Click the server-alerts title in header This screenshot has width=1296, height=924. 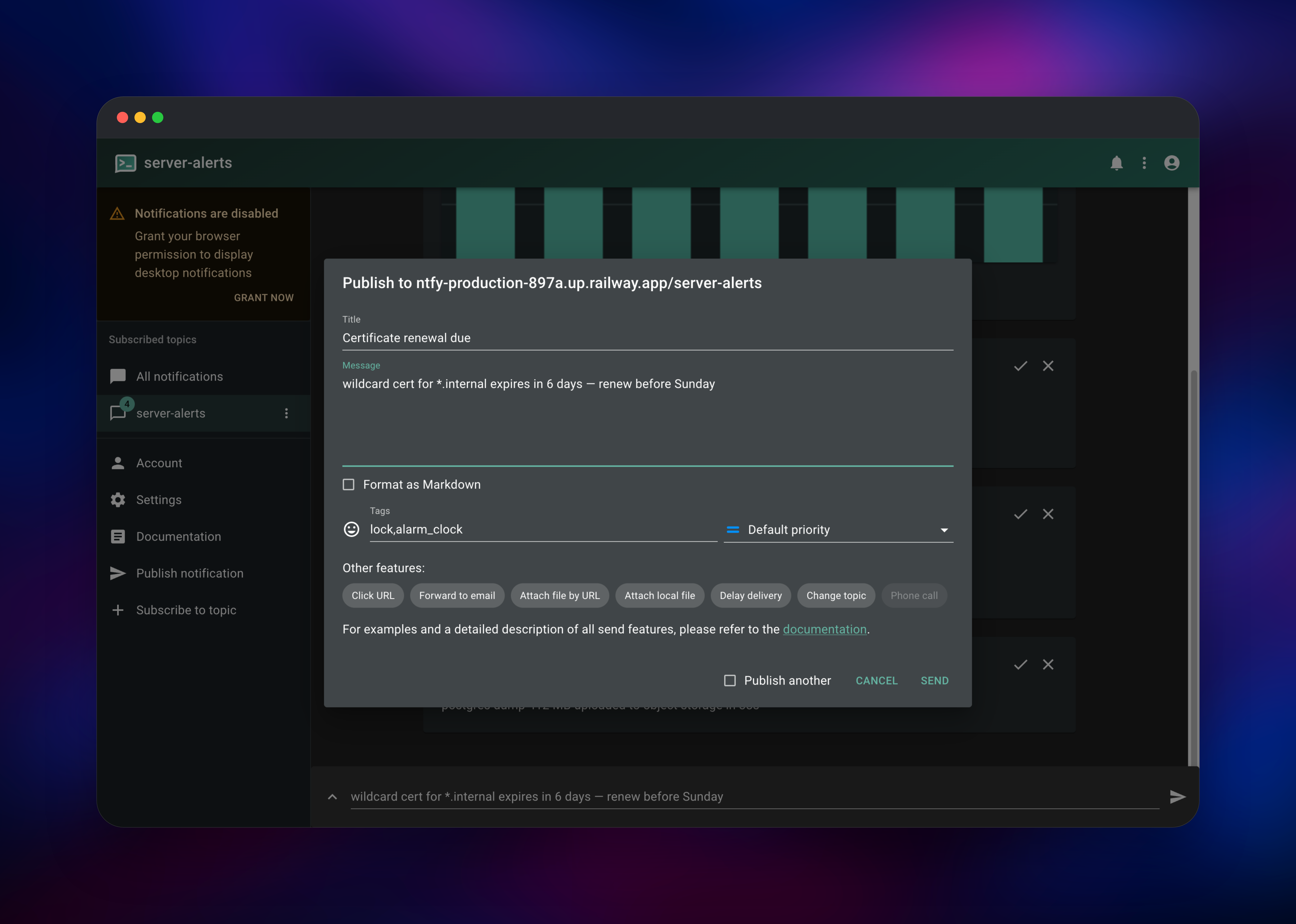[x=188, y=163]
